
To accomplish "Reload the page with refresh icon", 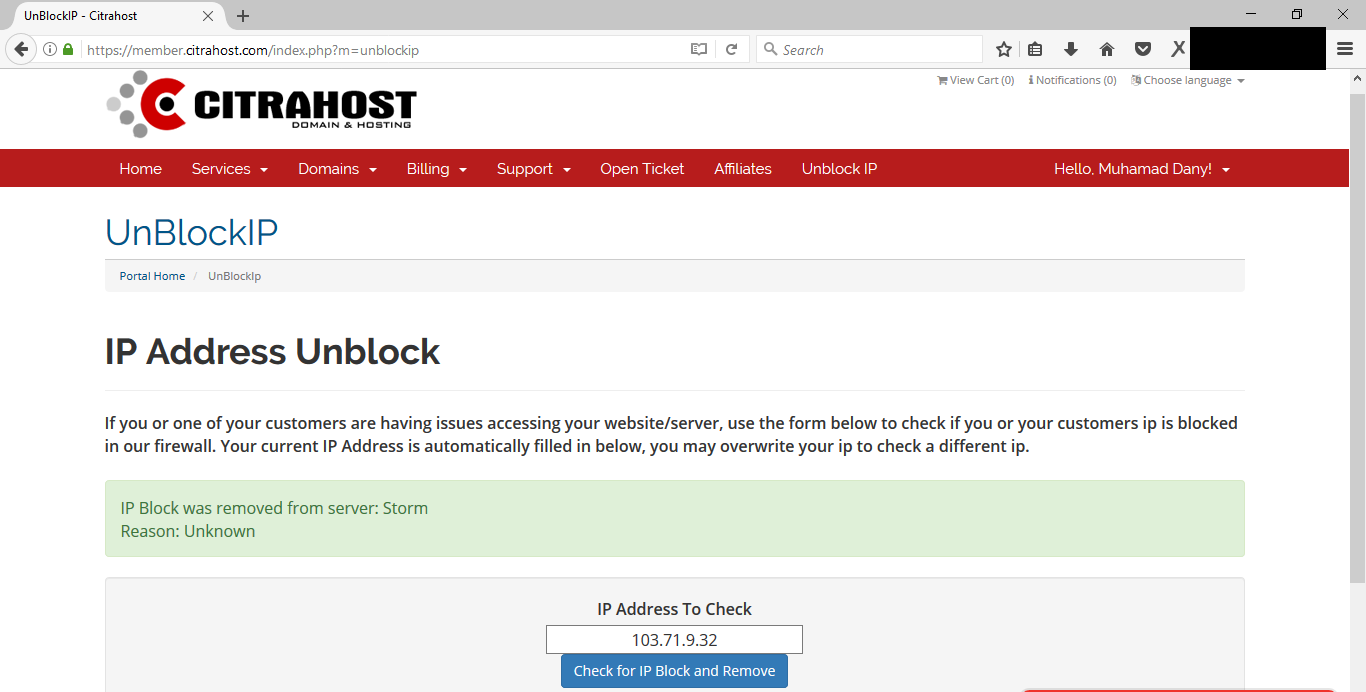I will [x=732, y=49].
